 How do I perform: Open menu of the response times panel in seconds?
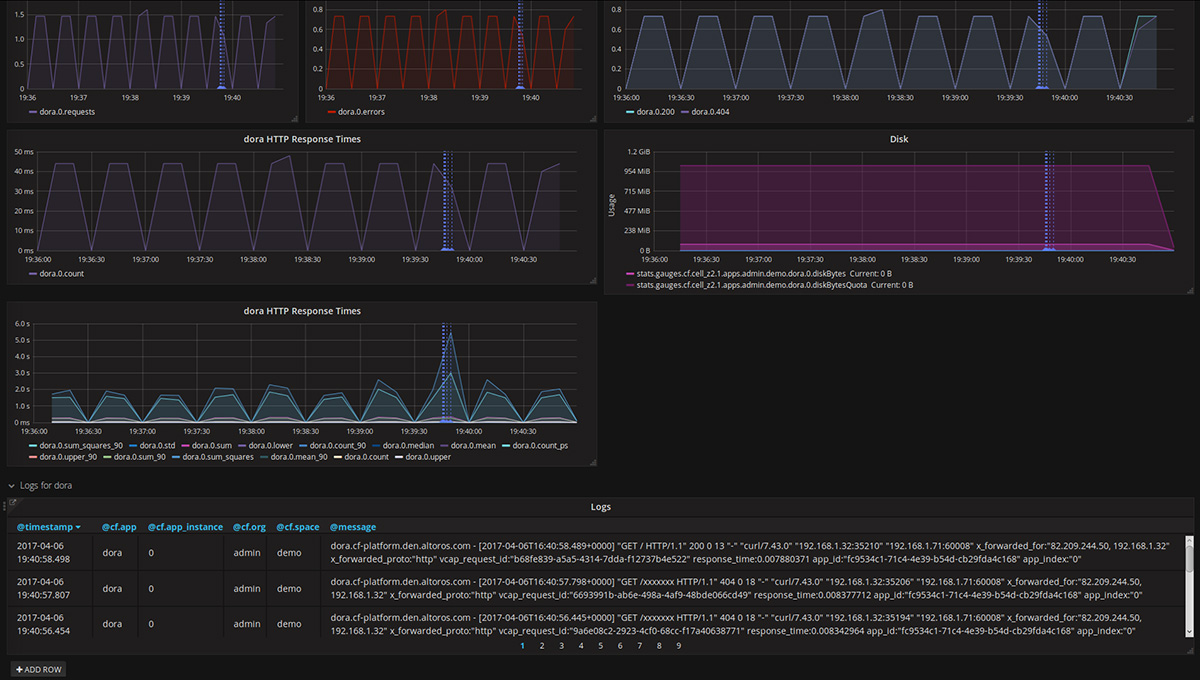302,311
